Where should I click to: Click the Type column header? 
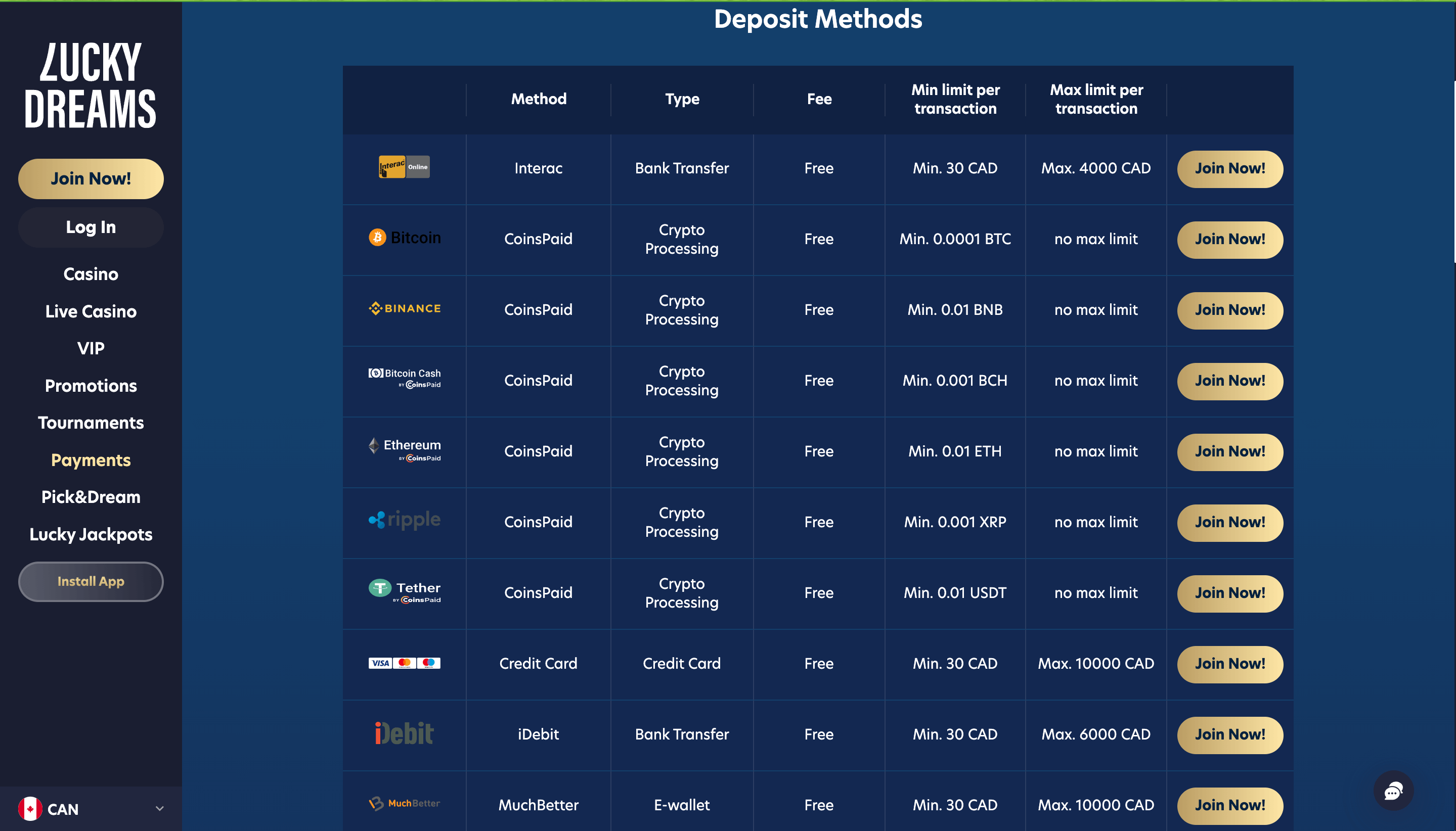tap(682, 99)
